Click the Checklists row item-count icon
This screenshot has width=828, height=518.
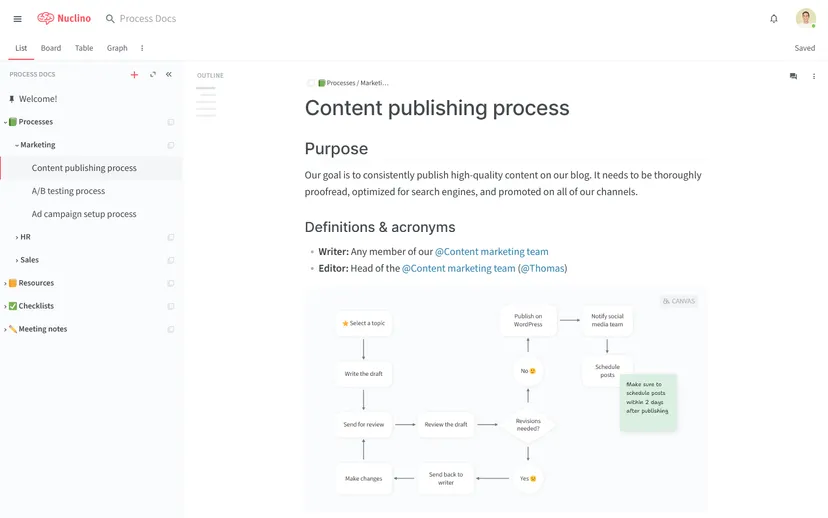pyautogui.click(x=171, y=306)
